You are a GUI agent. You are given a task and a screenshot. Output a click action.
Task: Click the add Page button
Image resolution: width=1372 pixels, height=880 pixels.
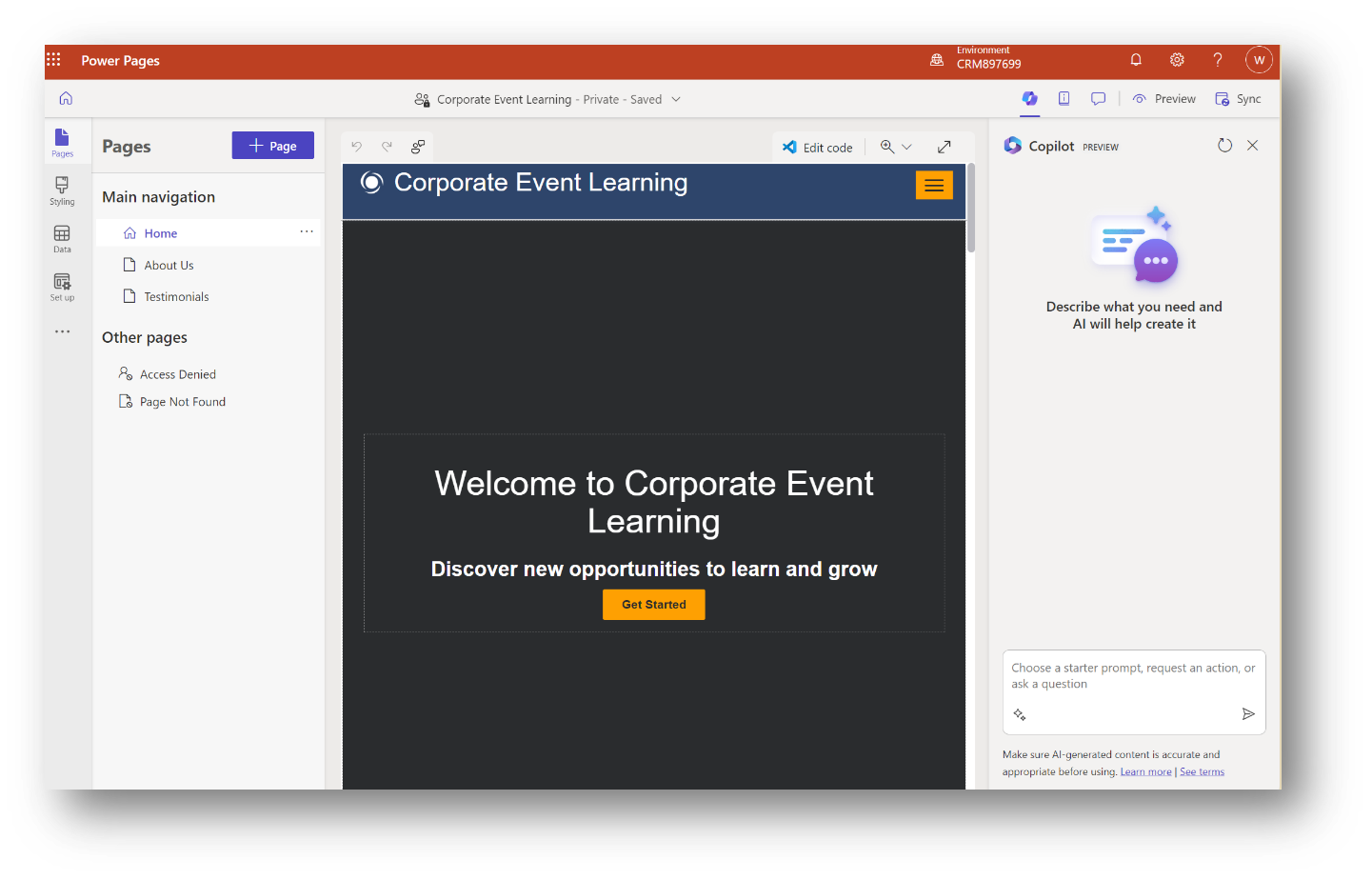273,146
